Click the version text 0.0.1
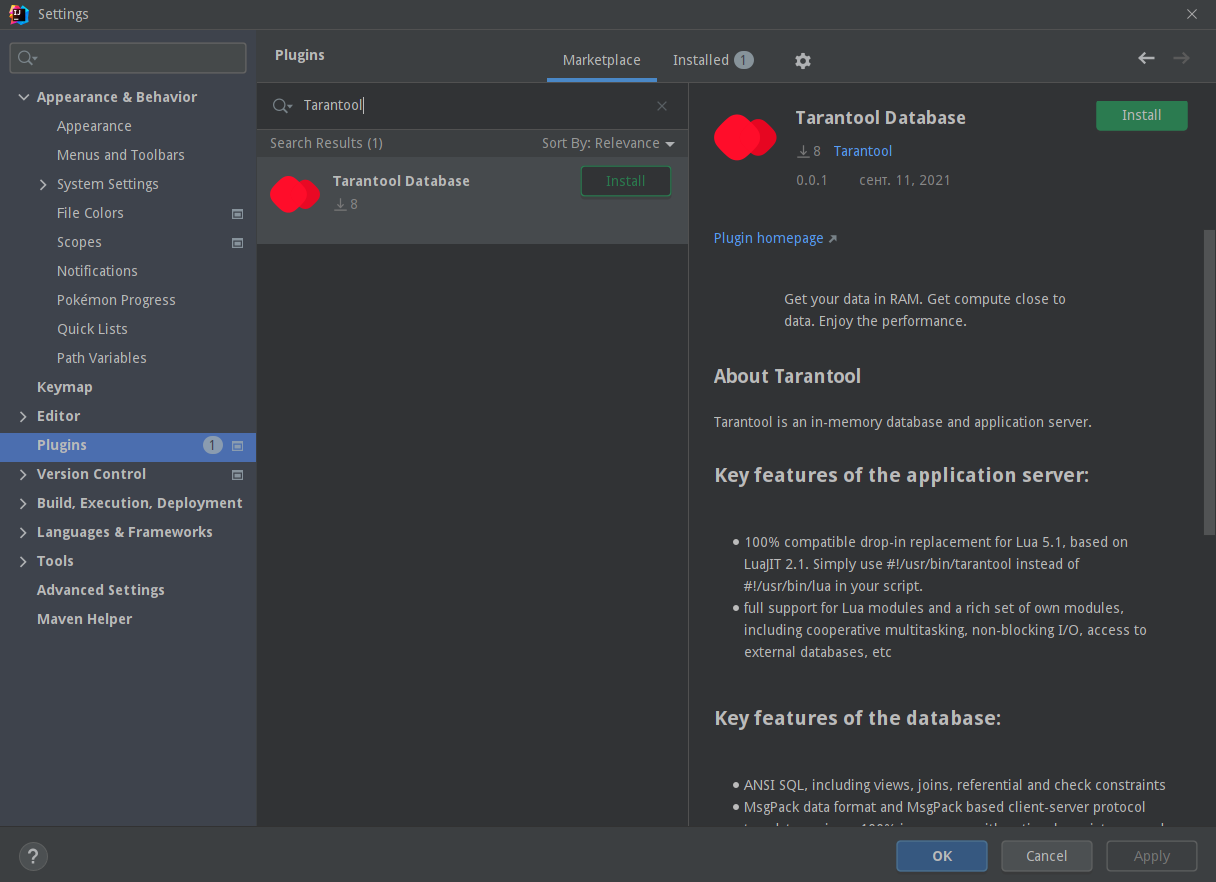1216x882 pixels. (812, 180)
